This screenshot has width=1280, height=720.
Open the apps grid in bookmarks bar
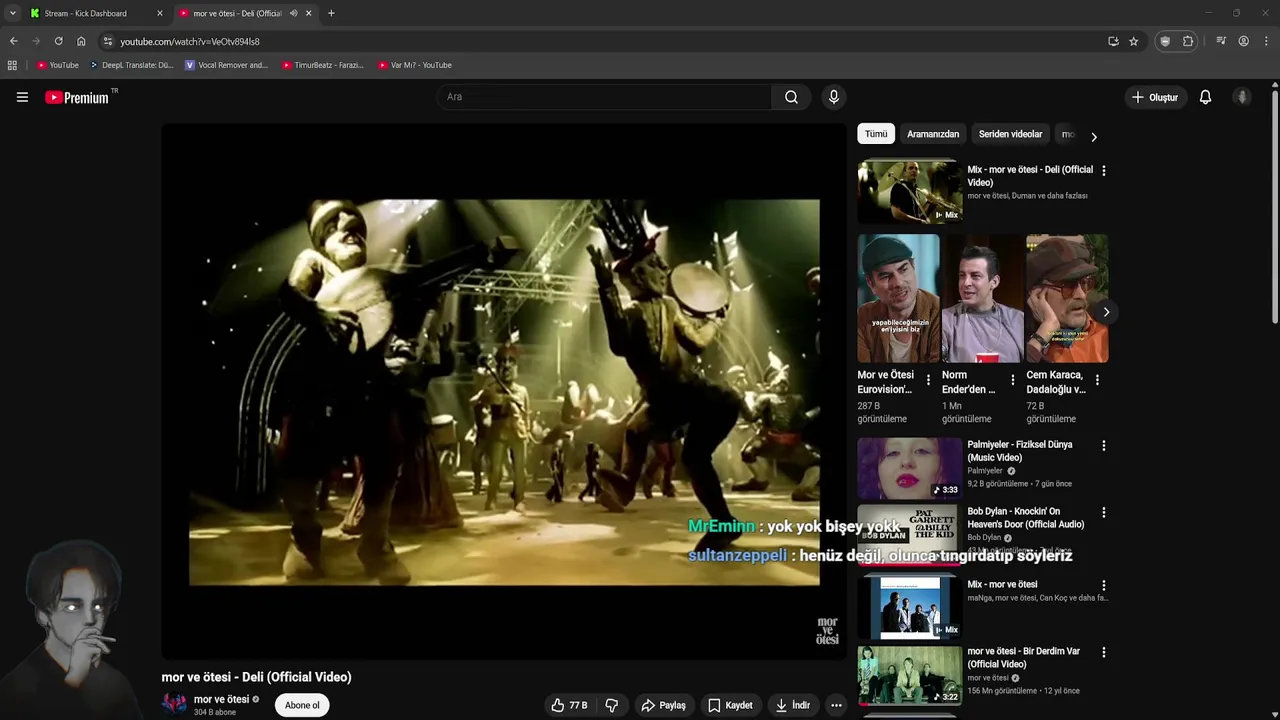[12, 65]
